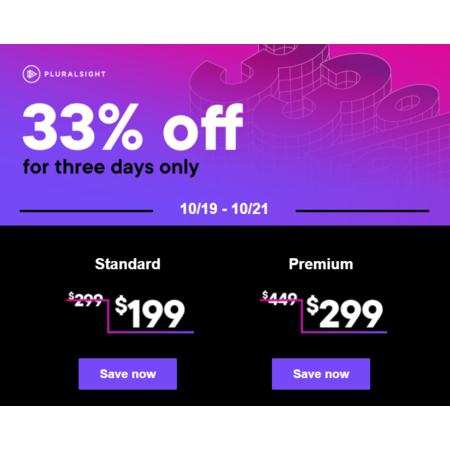Click the Premium plan heading
Viewport: 450px width, 450px height.
coord(321,264)
